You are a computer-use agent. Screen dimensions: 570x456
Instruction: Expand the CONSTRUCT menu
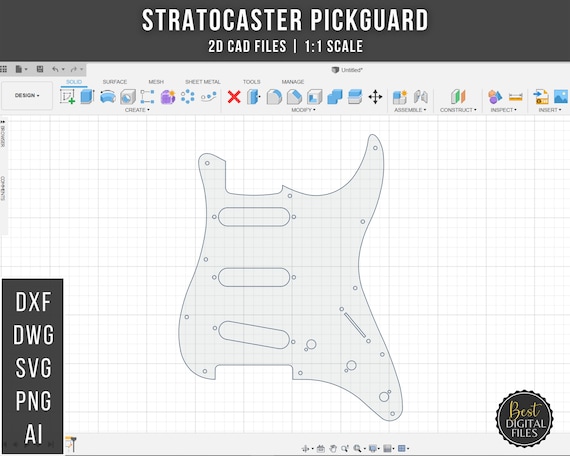pos(458,110)
